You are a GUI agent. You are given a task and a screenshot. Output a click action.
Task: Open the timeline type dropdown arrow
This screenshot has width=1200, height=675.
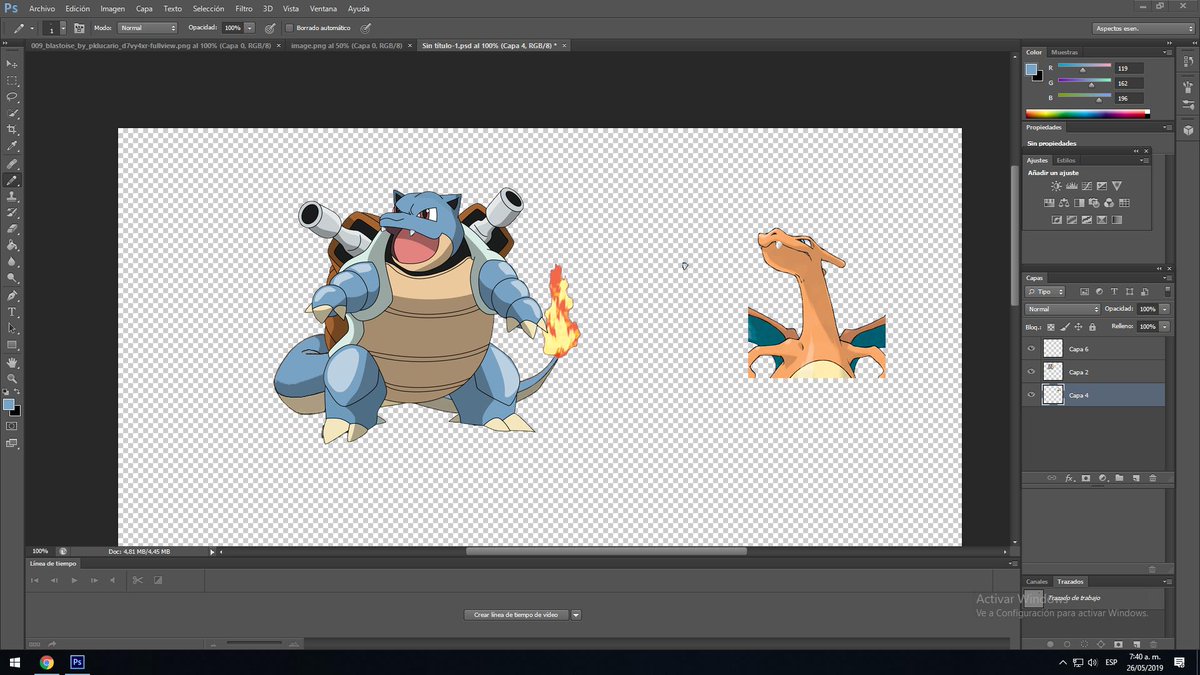576,615
